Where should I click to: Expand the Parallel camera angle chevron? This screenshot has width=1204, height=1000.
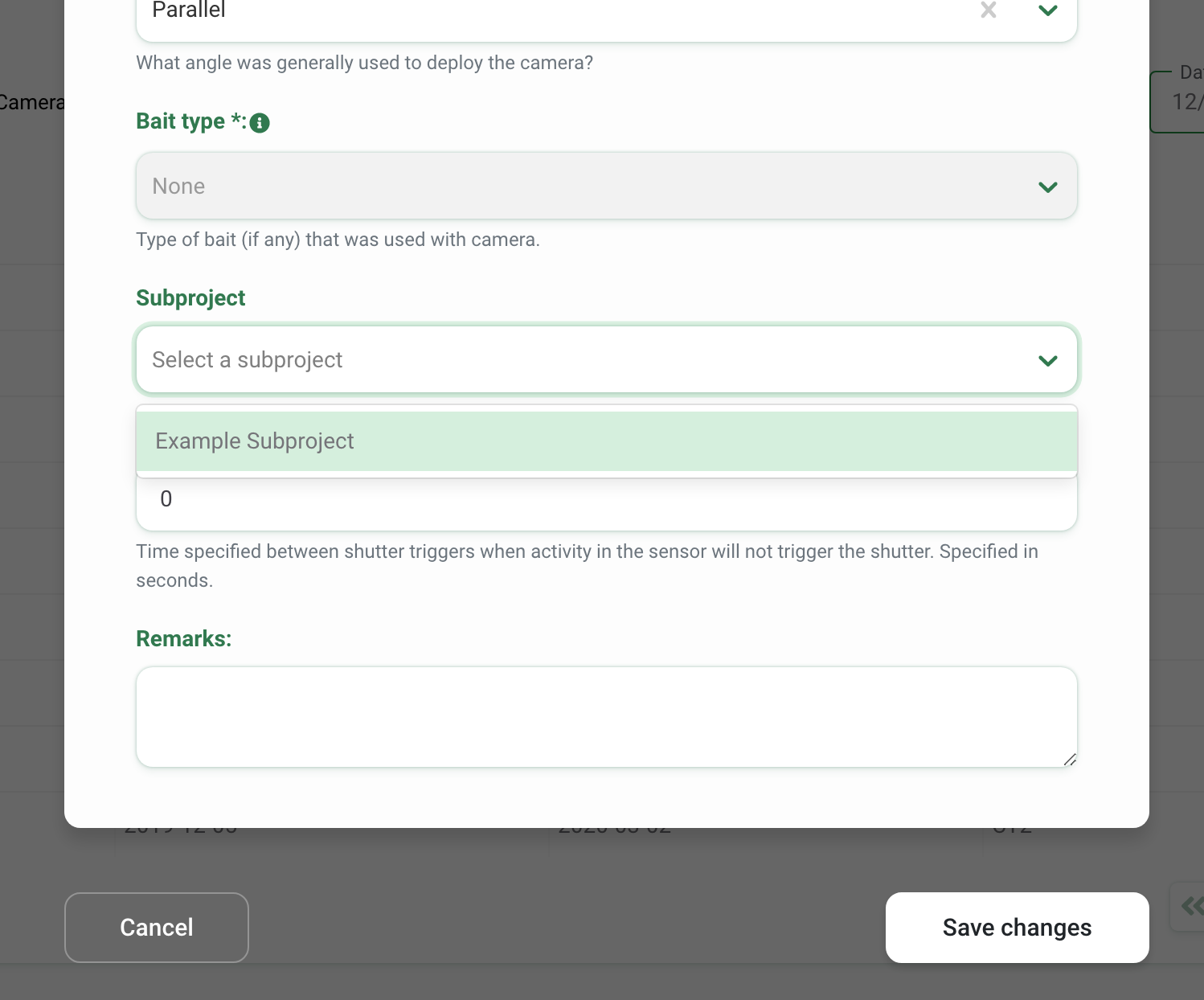1047,10
